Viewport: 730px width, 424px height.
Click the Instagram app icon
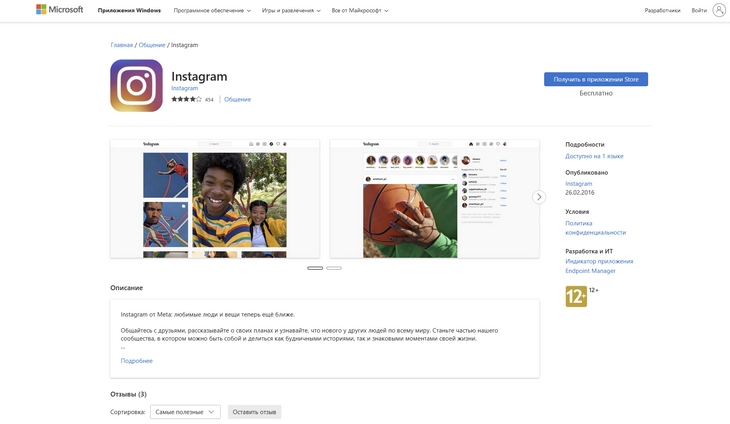click(x=136, y=86)
